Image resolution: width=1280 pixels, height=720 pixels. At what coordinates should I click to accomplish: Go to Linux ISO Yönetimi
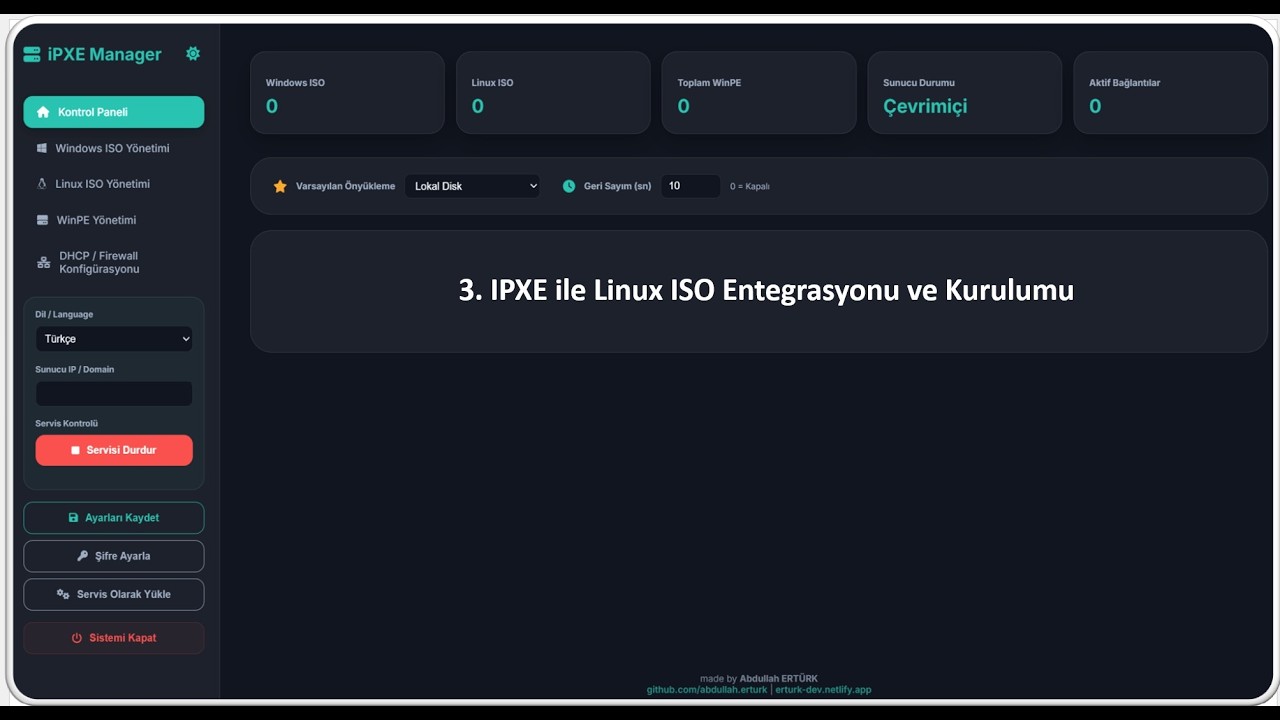point(114,184)
